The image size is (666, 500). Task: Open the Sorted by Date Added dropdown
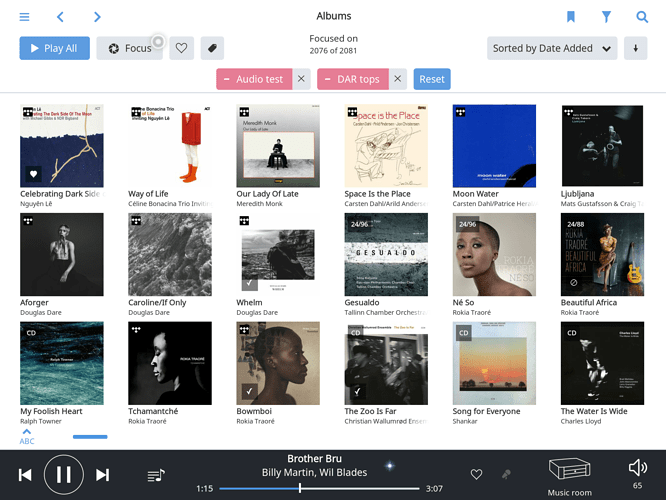click(552, 48)
